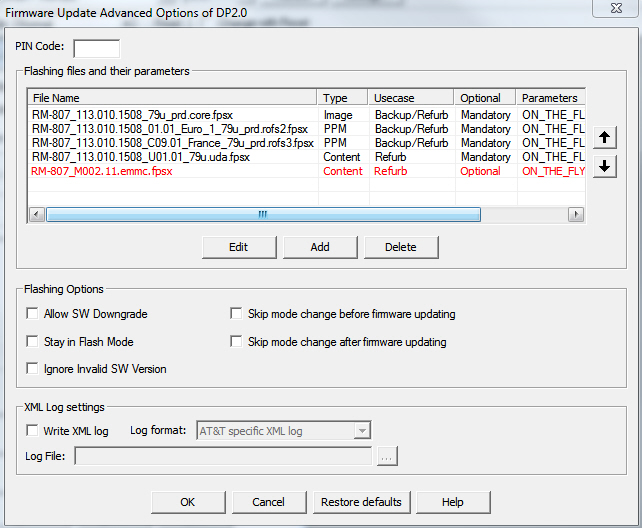The width and height of the screenshot is (642, 528).
Task: Click the Usecase column header
Action: 411,98
